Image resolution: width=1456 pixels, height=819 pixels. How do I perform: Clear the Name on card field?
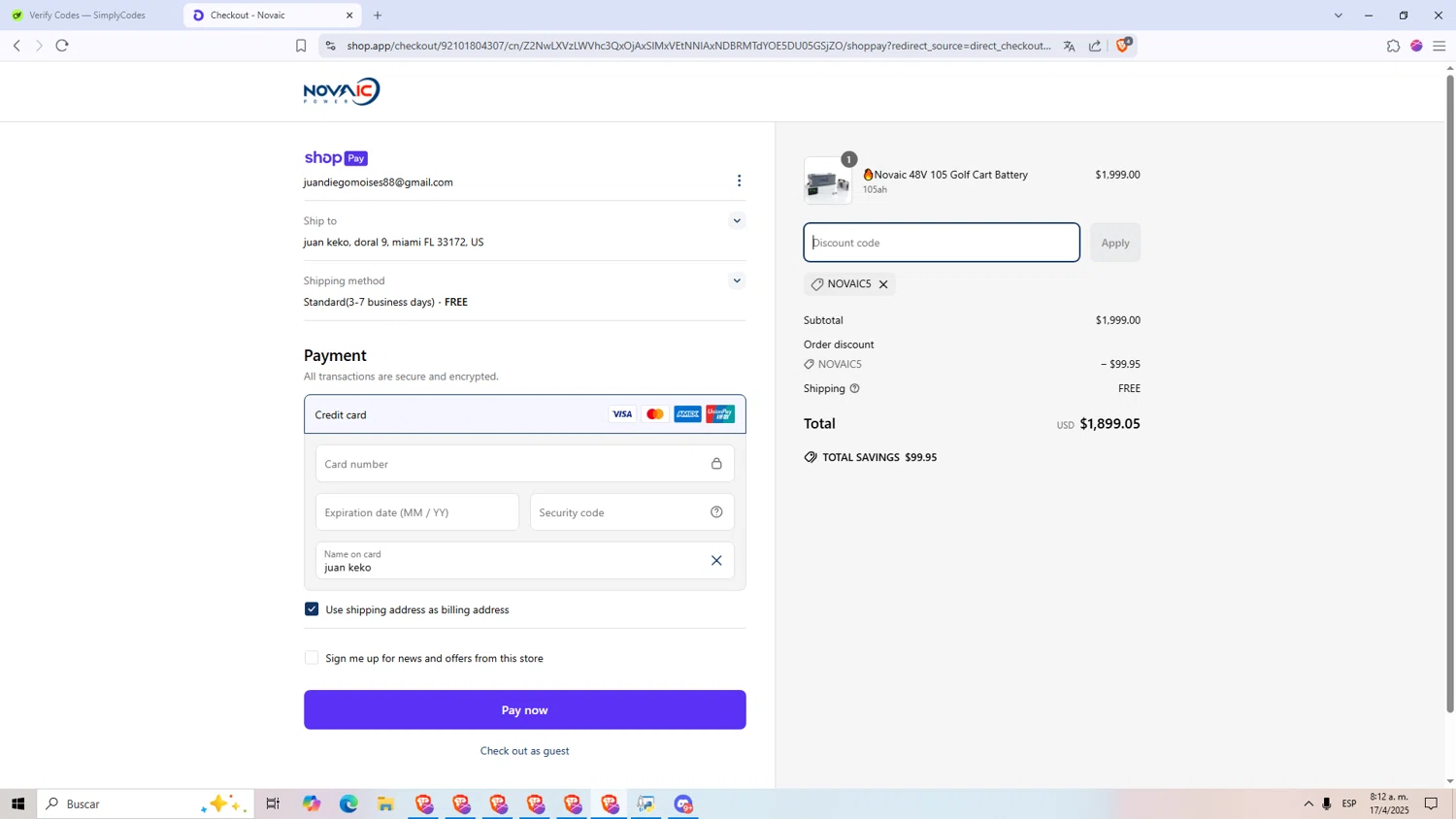pyautogui.click(x=716, y=561)
